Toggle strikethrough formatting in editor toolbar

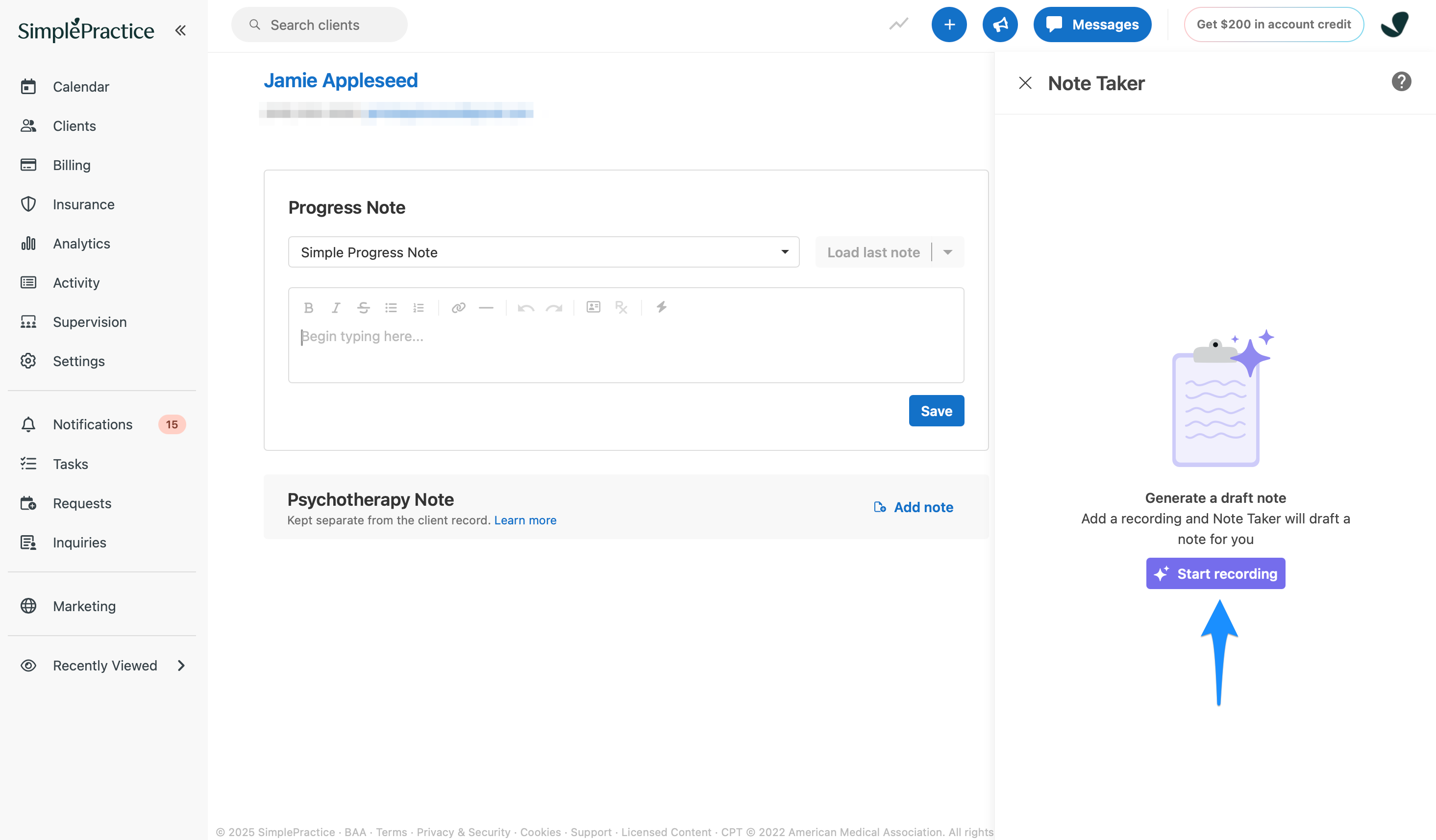pos(363,308)
